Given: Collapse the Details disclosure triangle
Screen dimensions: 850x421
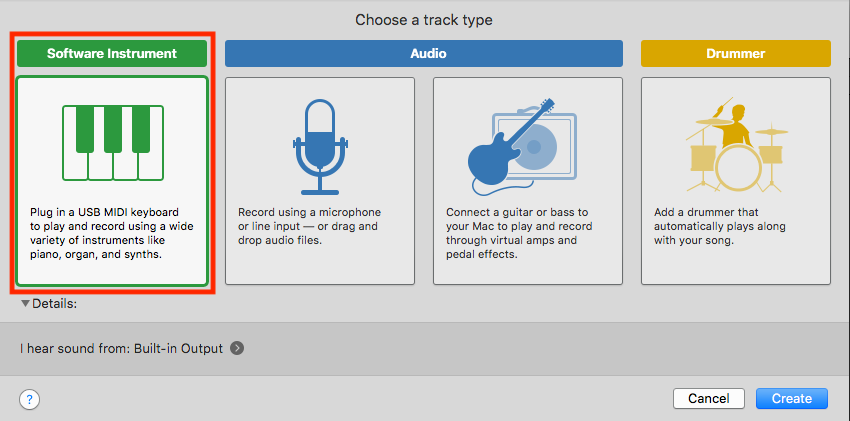Looking at the screenshot, I should tap(25, 304).
